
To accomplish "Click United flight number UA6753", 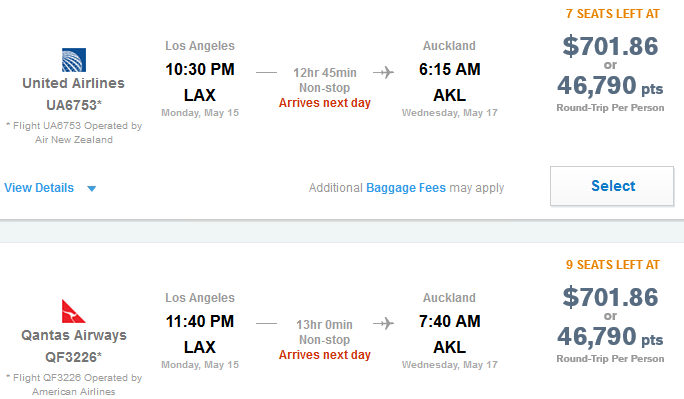I will [x=74, y=105].
